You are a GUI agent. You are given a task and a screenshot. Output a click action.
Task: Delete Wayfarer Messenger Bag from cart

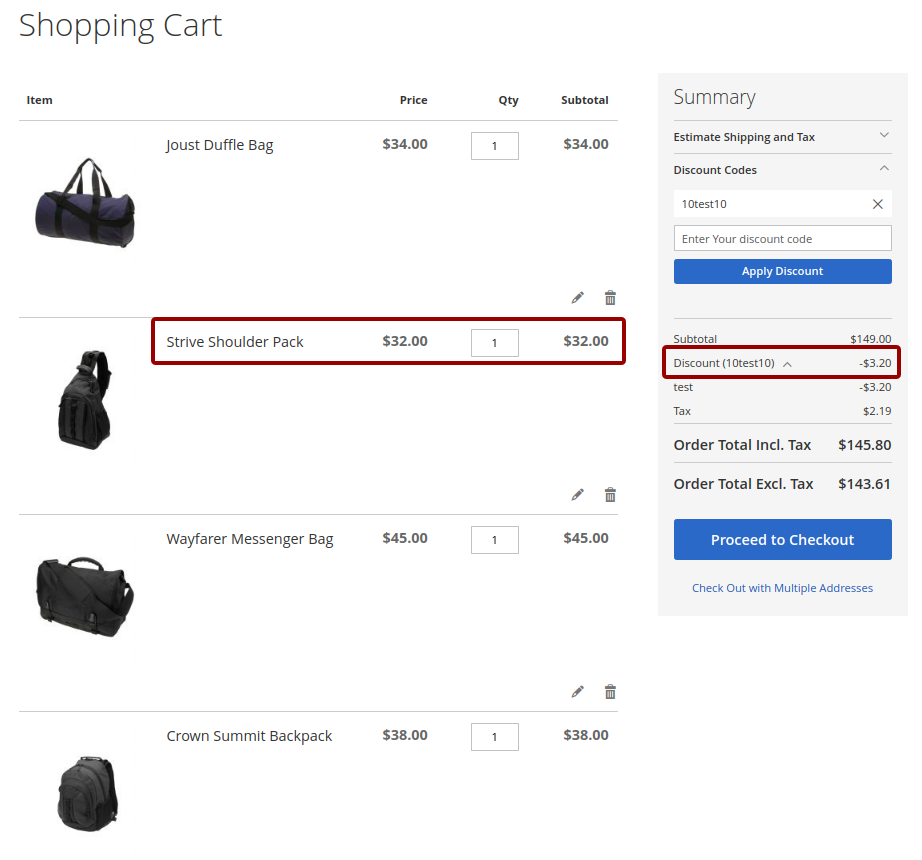click(x=610, y=692)
